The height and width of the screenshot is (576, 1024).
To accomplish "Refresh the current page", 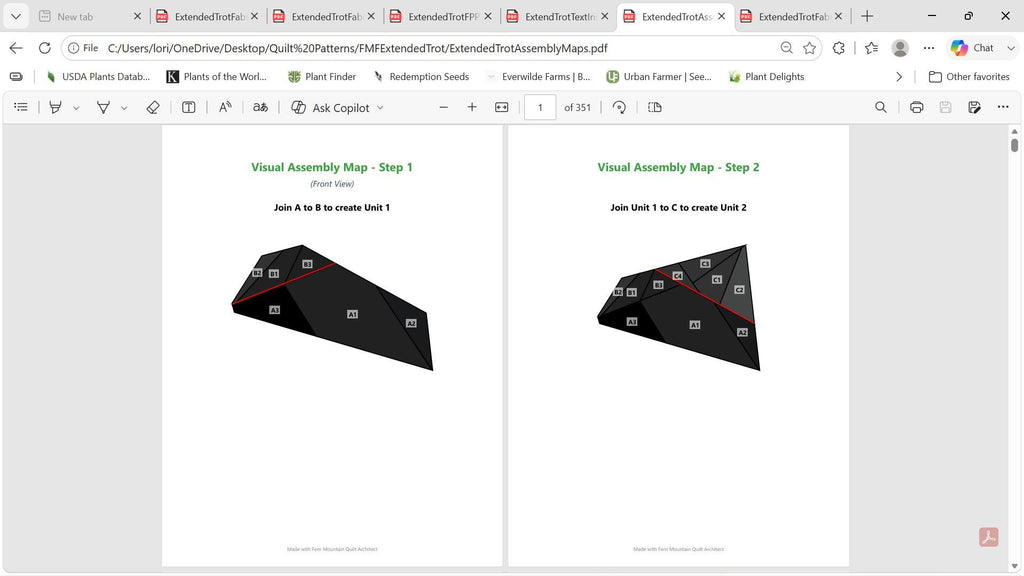I will pyautogui.click(x=44, y=48).
